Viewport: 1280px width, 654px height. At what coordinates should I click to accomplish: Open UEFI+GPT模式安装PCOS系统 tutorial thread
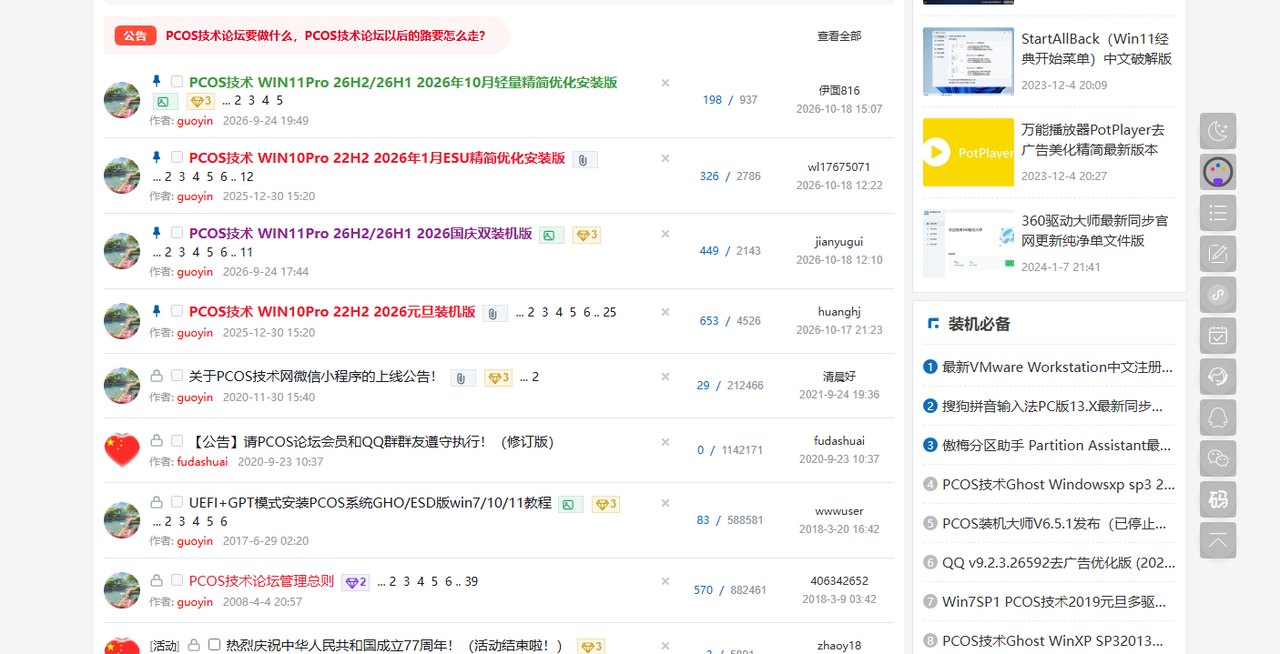coord(370,503)
